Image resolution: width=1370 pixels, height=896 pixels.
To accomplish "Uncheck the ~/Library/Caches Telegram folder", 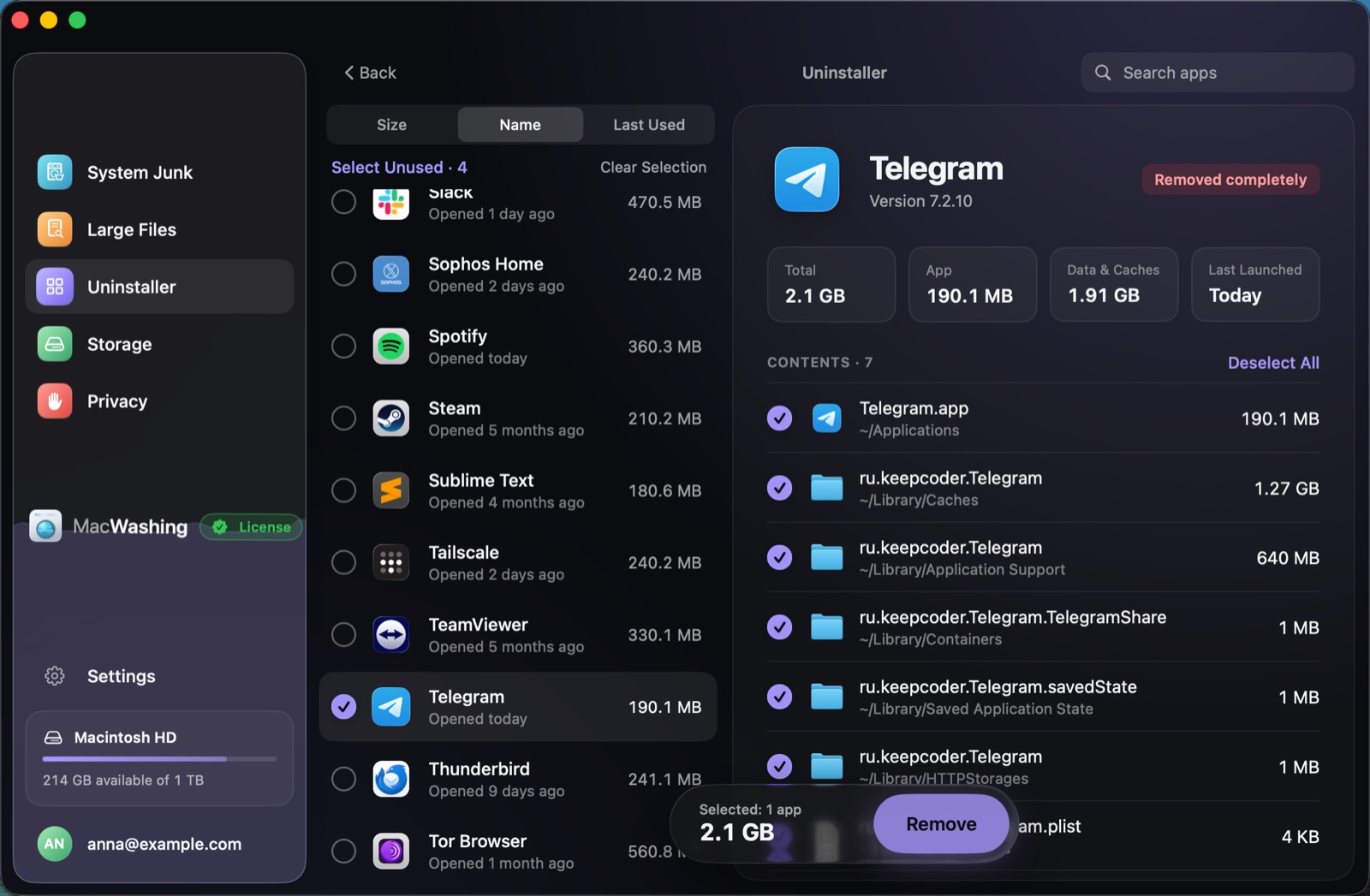I will tap(779, 488).
